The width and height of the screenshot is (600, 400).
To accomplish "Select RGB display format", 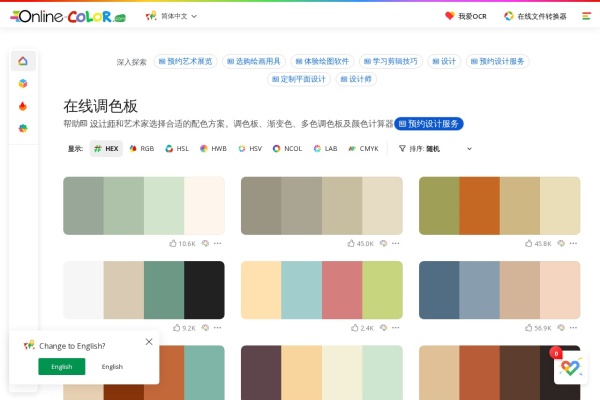I will (x=142, y=149).
